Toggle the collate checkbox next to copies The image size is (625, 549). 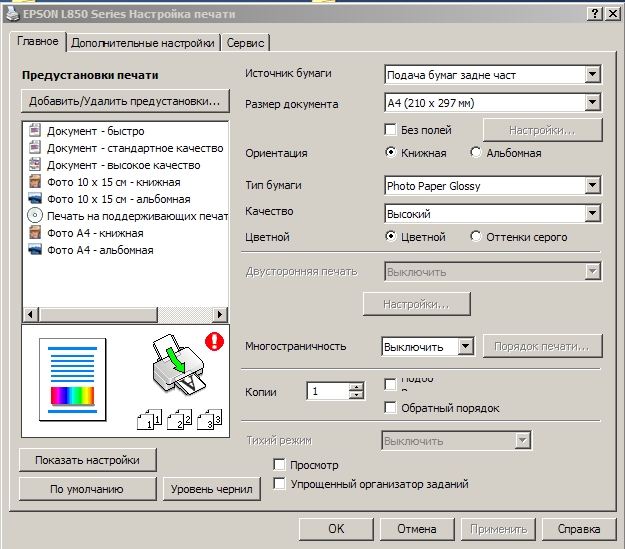pos(391,384)
